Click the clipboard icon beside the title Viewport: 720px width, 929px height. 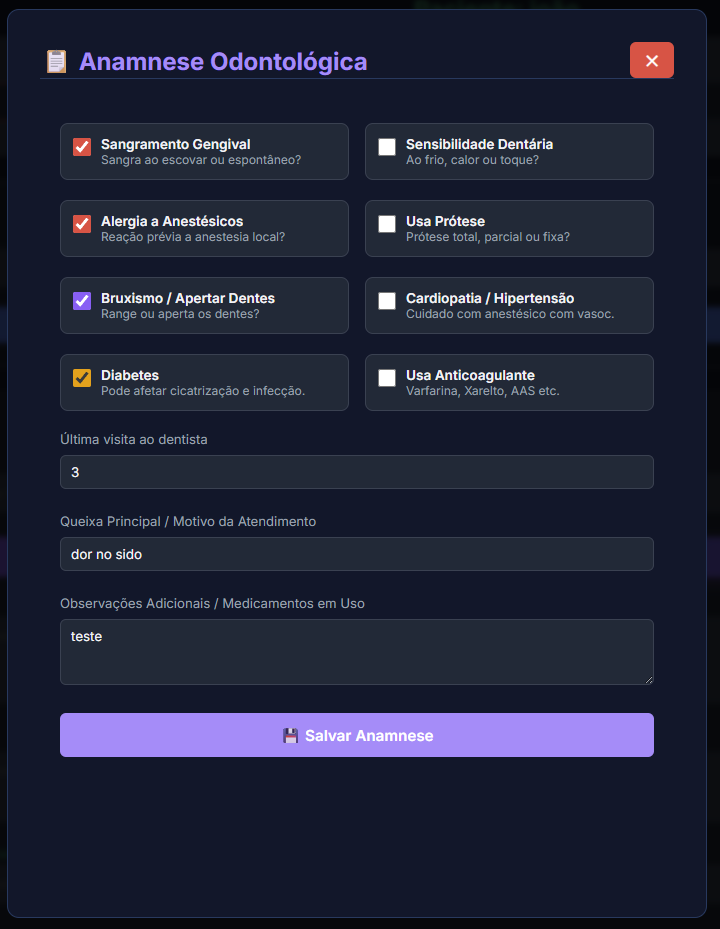pos(56,62)
